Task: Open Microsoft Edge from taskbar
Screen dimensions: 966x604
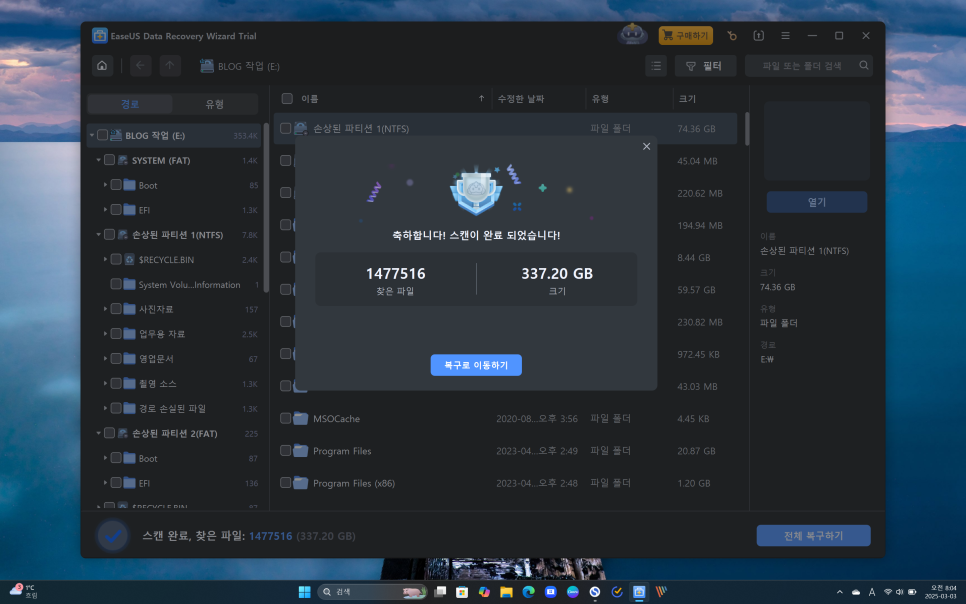Action: (529, 592)
